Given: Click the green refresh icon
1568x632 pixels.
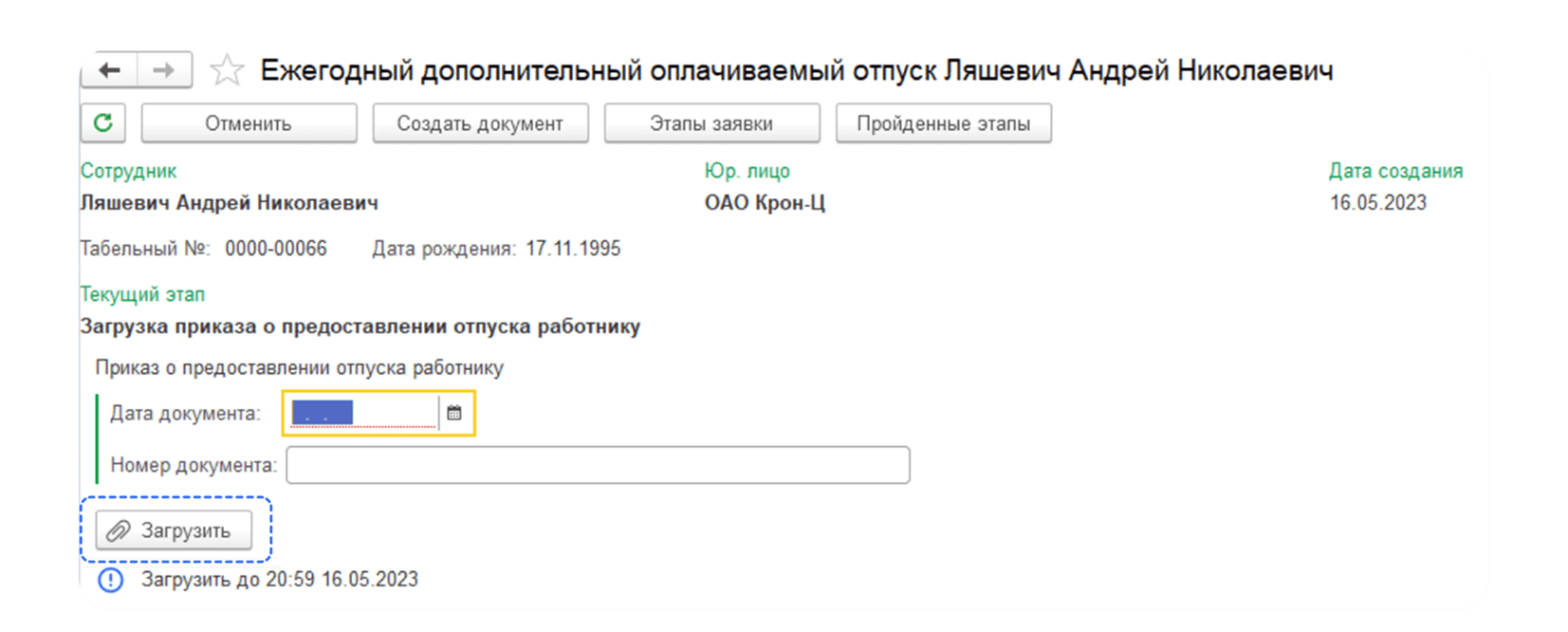Looking at the screenshot, I should point(103,123).
